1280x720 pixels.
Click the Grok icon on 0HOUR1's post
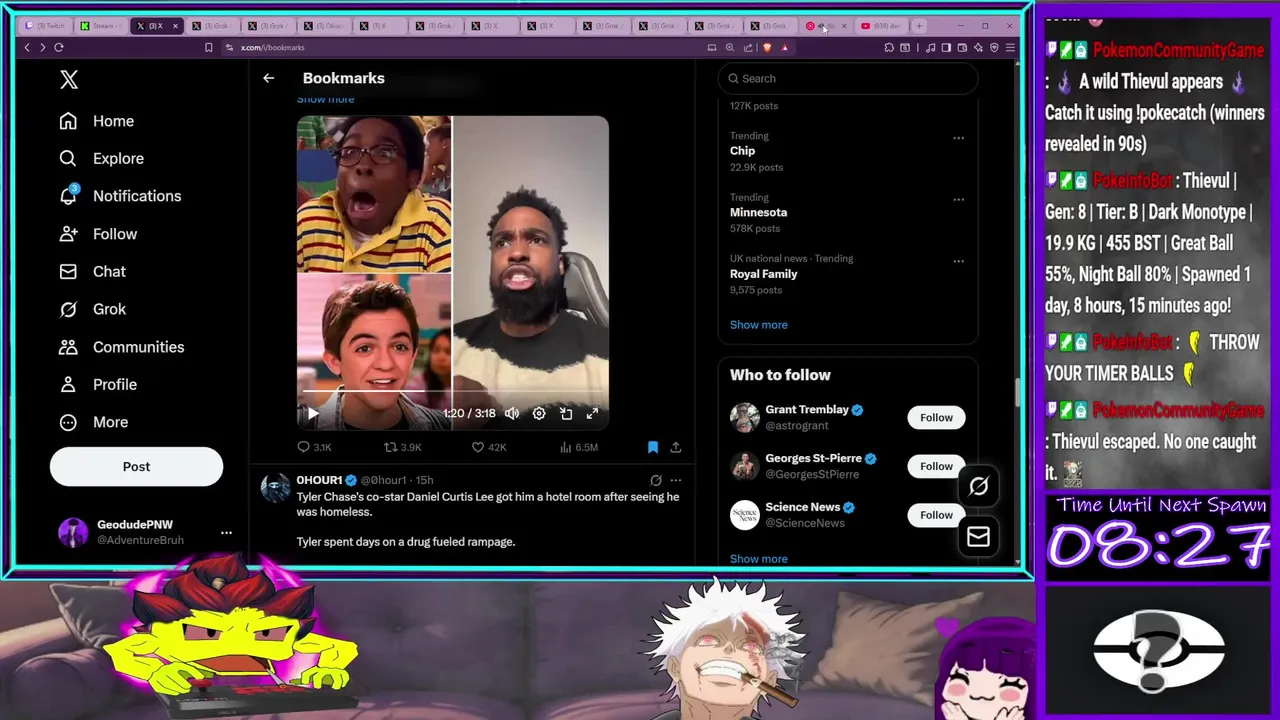[655, 480]
